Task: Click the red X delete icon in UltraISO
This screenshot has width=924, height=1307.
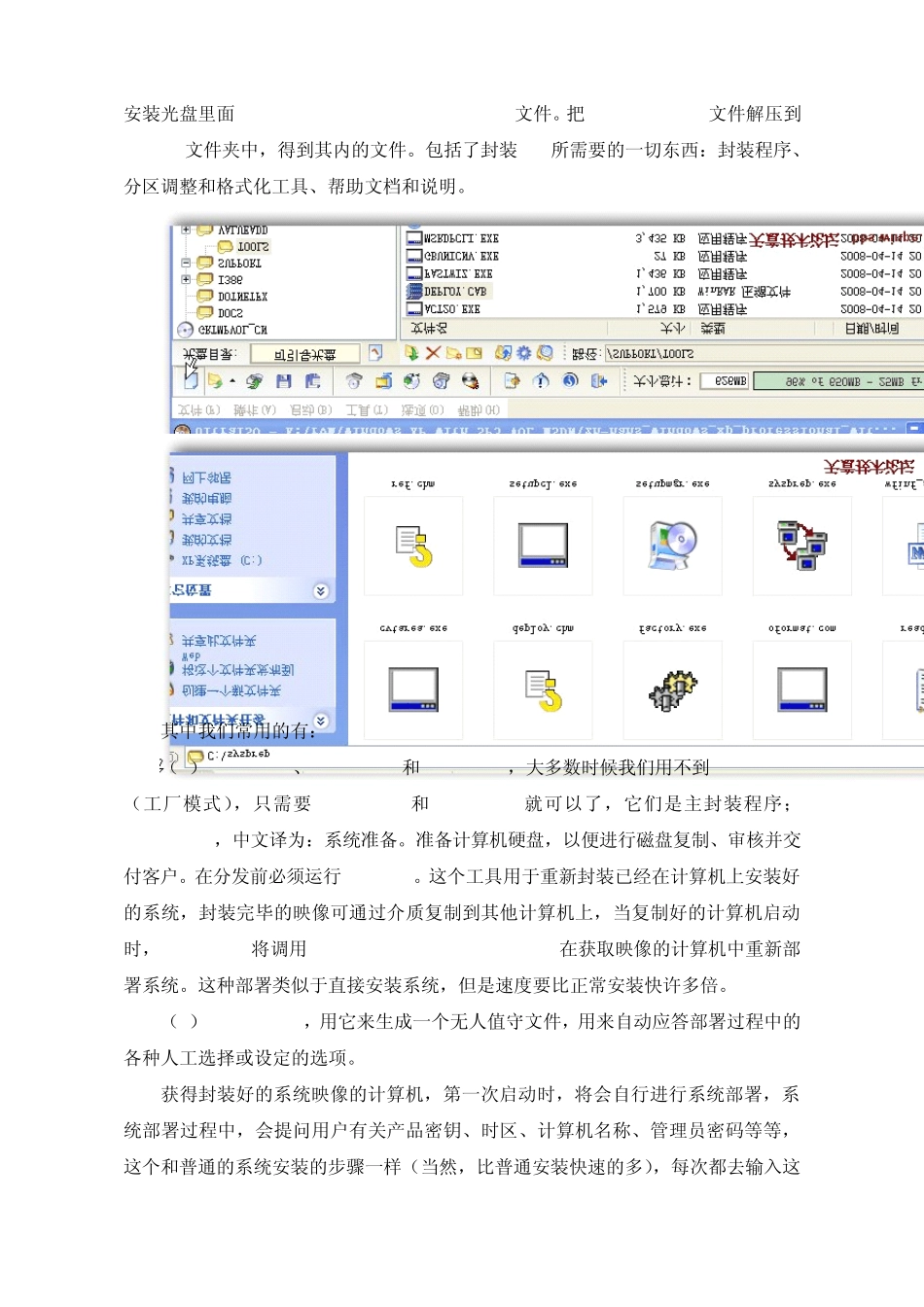Action: (433, 353)
